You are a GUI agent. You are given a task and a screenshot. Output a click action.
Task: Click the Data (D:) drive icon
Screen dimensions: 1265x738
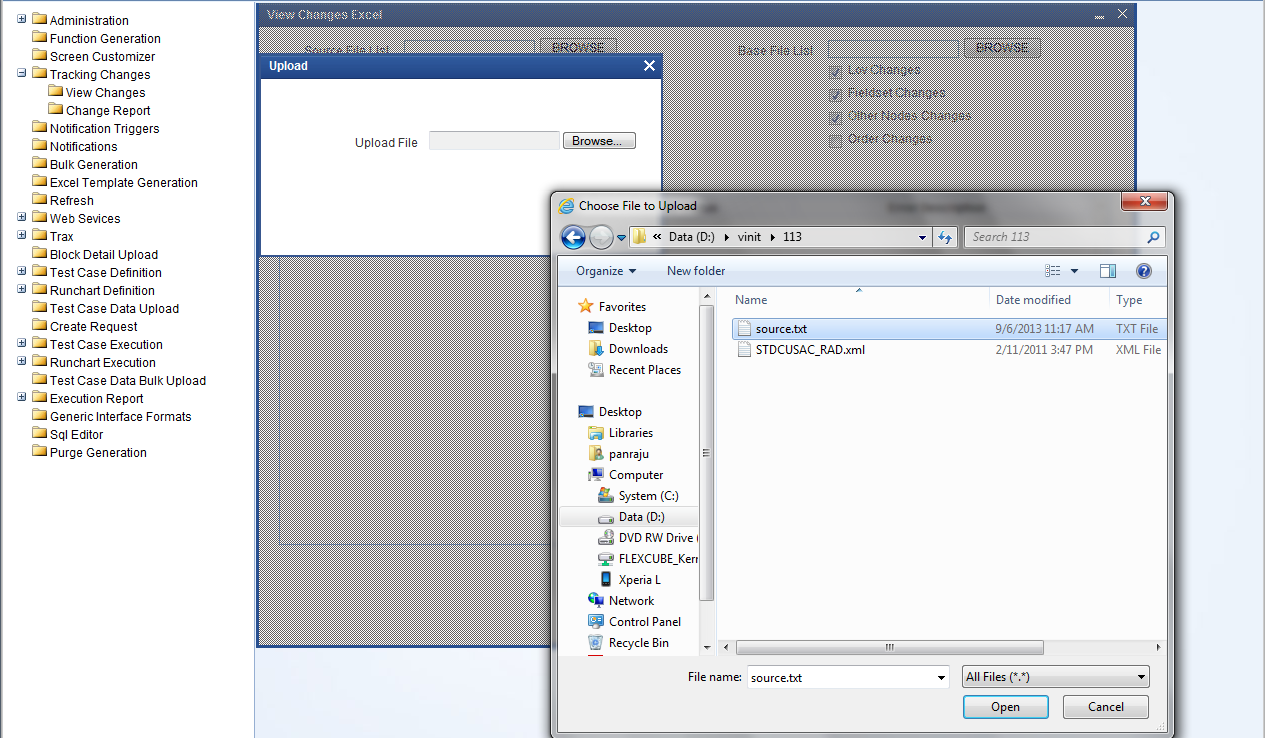pos(605,517)
